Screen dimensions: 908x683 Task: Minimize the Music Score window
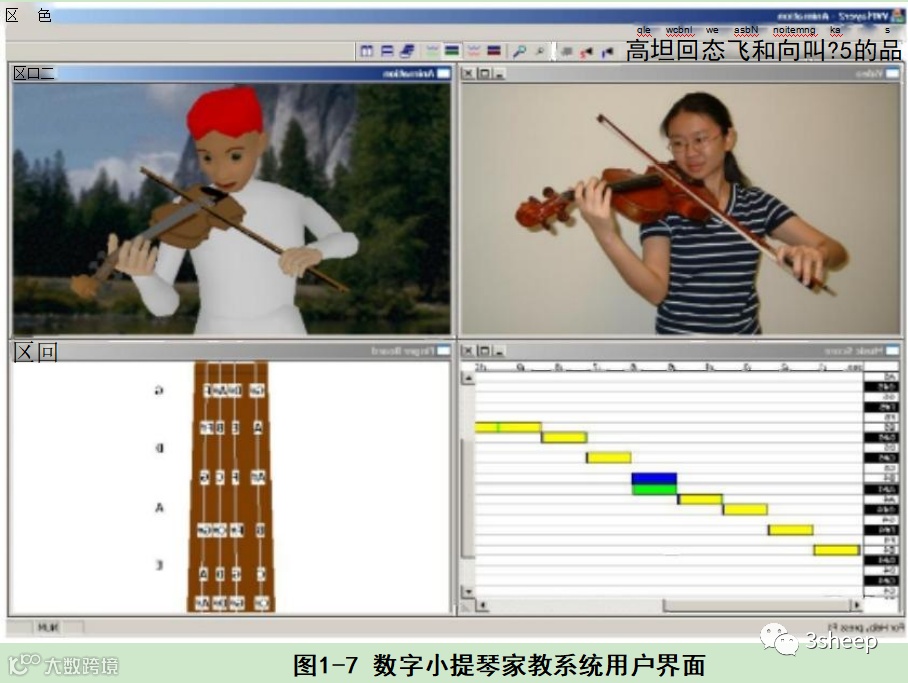tap(499, 351)
